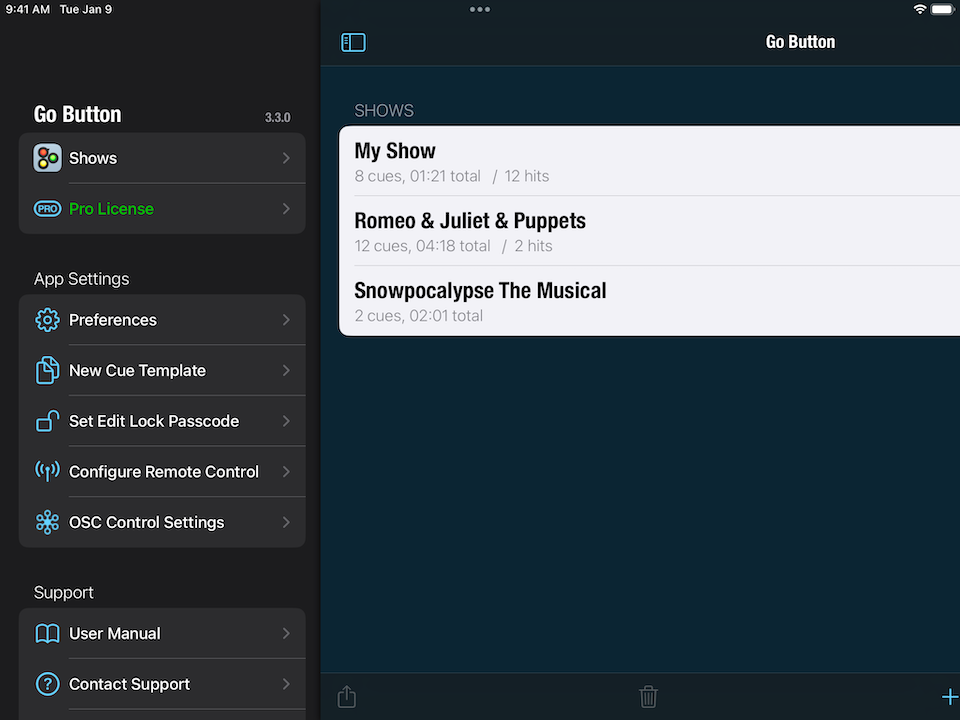
Task: Expand the Contact Support chevron
Action: point(286,684)
